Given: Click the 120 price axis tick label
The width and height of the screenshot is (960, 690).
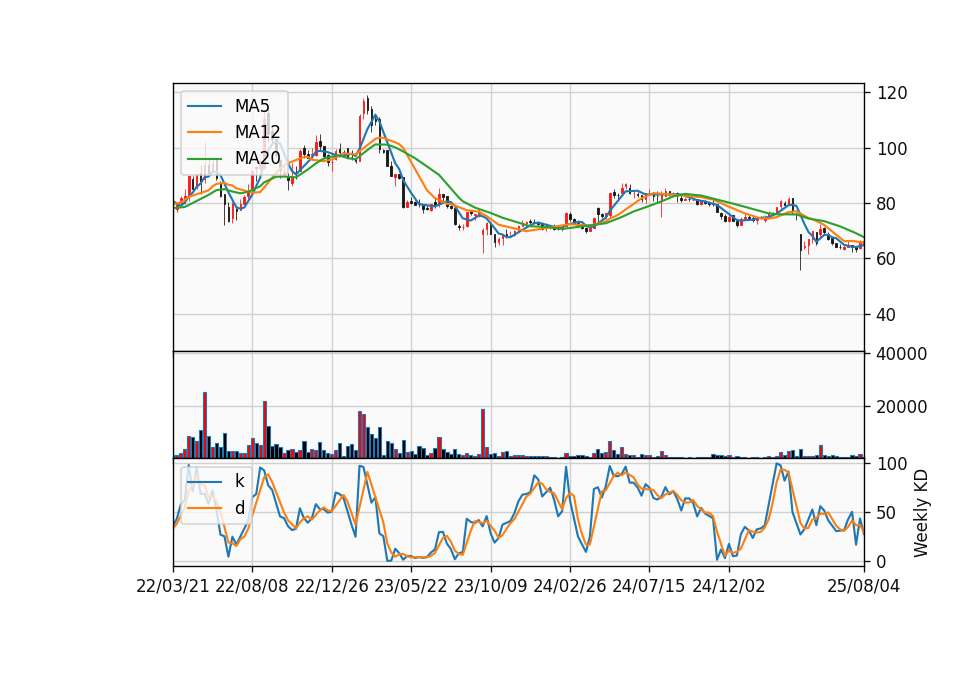Looking at the screenshot, I should pyautogui.click(x=892, y=93).
